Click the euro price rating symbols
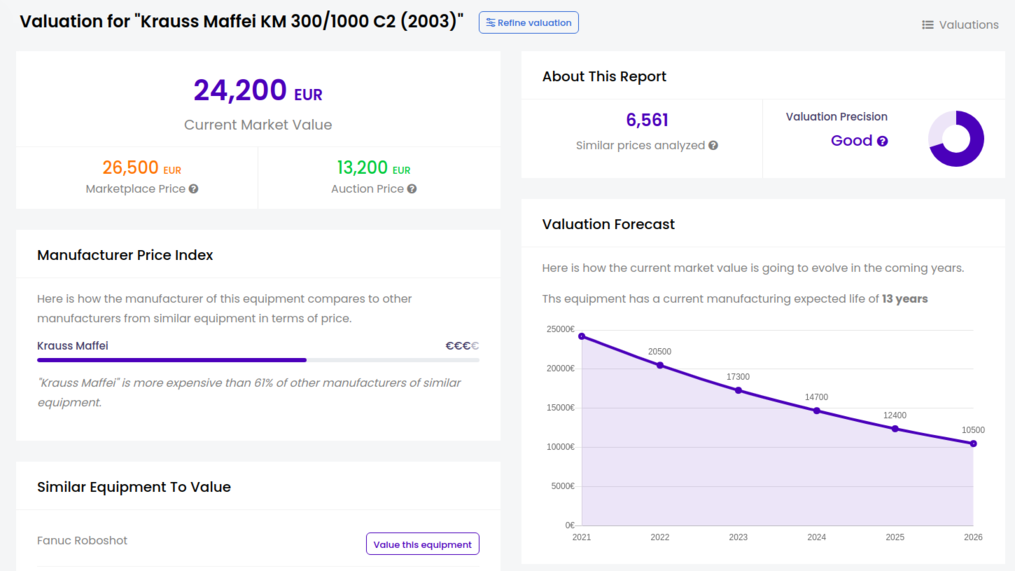This screenshot has height=571, width=1015. coord(462,346)
